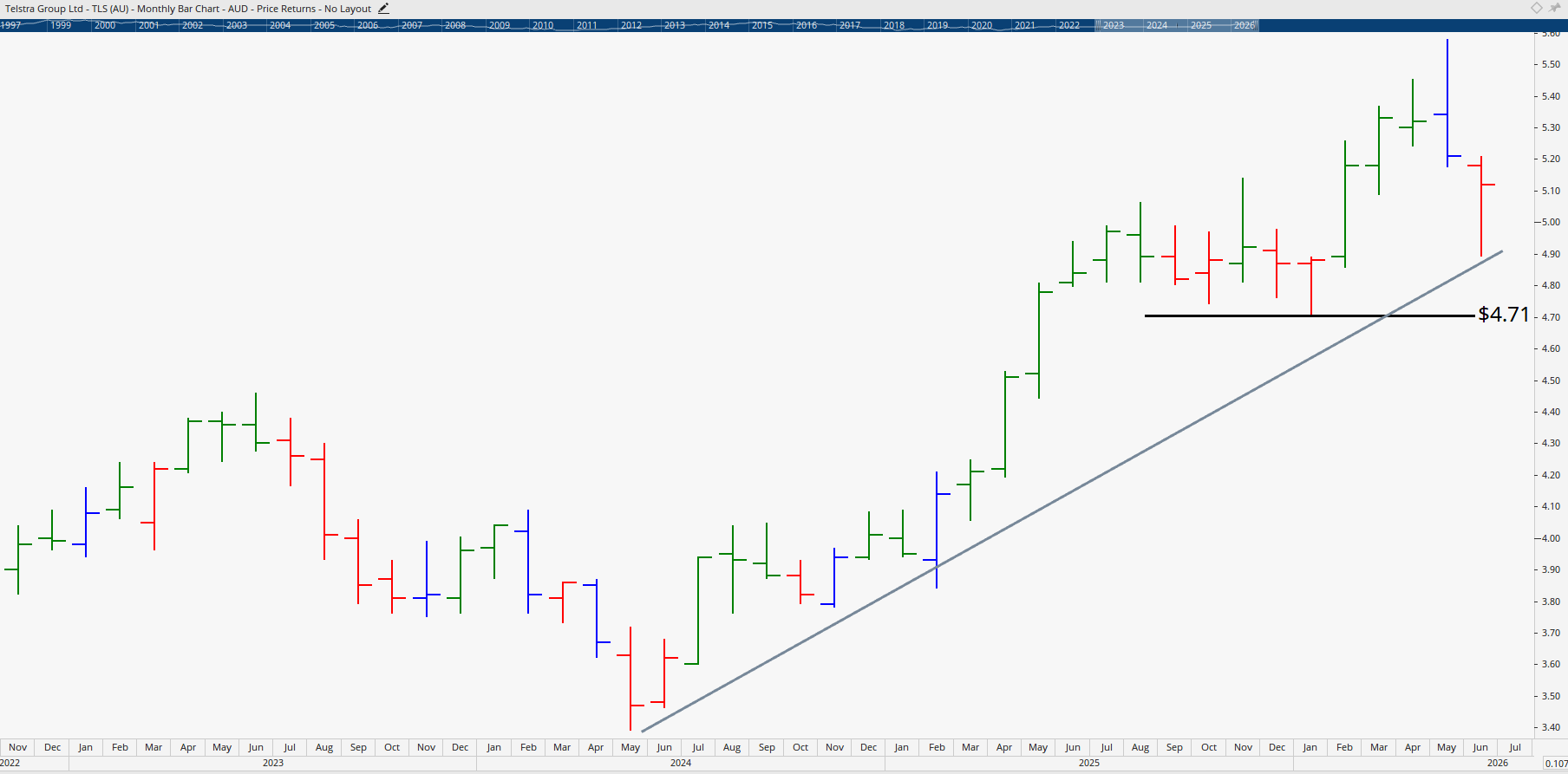Click the 5.50 price axis label
This screenshot has height=774, width=1568.
pyautogui.click(x=1551, y=64)
